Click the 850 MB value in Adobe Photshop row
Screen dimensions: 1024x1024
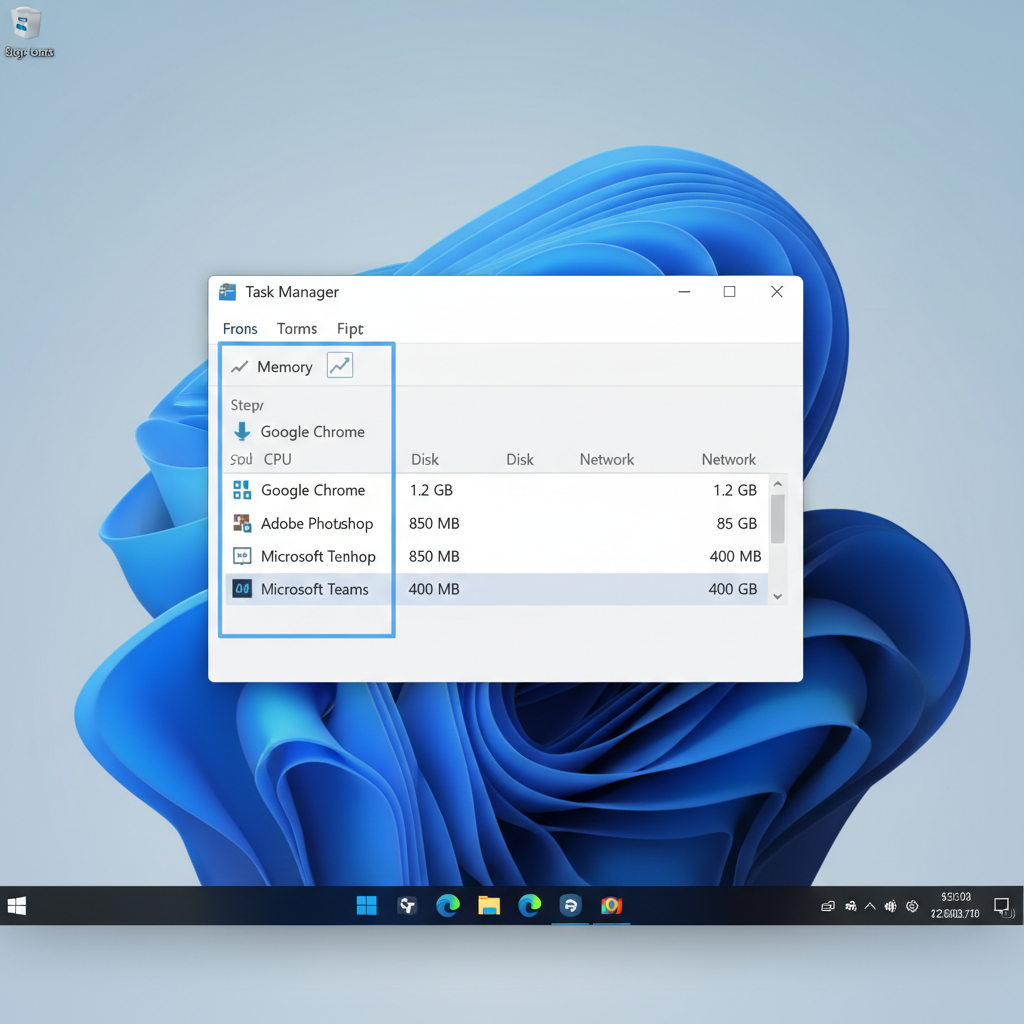tap(434, 523)
